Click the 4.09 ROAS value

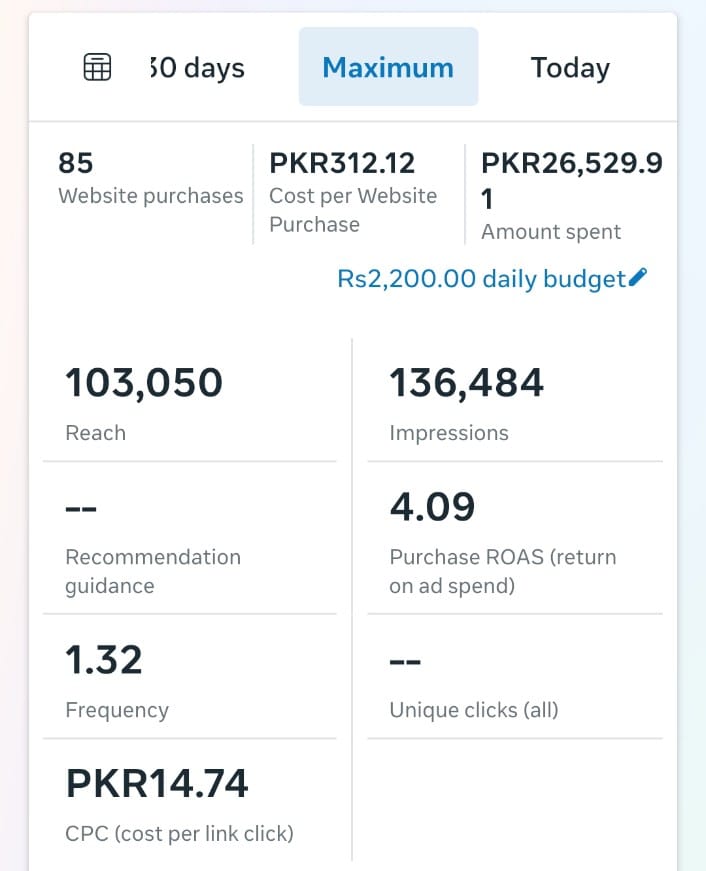(432, 507)
